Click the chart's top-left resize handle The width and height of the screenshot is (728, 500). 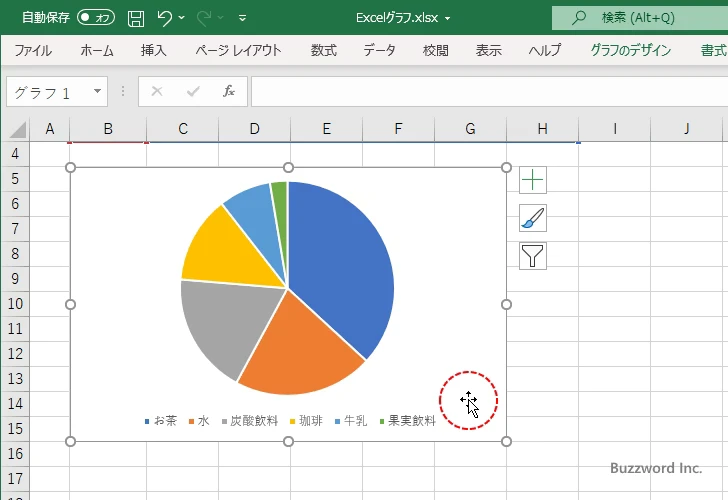pos(71,168)
